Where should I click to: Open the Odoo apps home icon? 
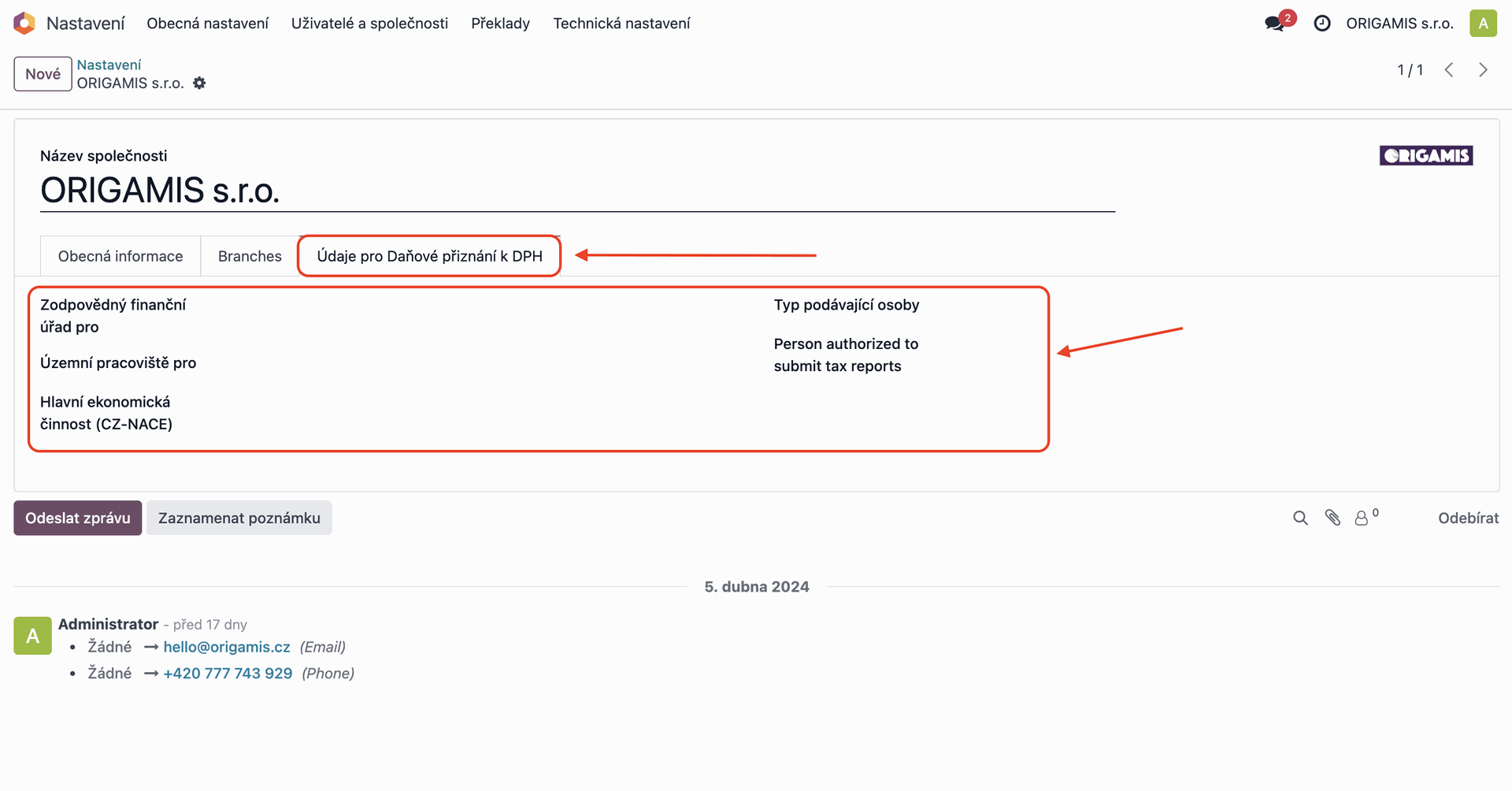(x=24, y=24)
